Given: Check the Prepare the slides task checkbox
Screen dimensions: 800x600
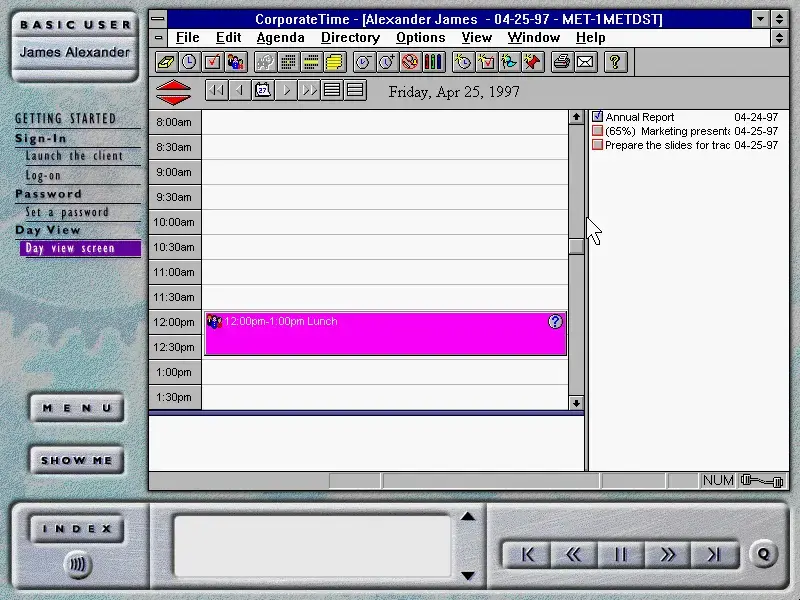Looking at the screenshot, I should 597,145.
